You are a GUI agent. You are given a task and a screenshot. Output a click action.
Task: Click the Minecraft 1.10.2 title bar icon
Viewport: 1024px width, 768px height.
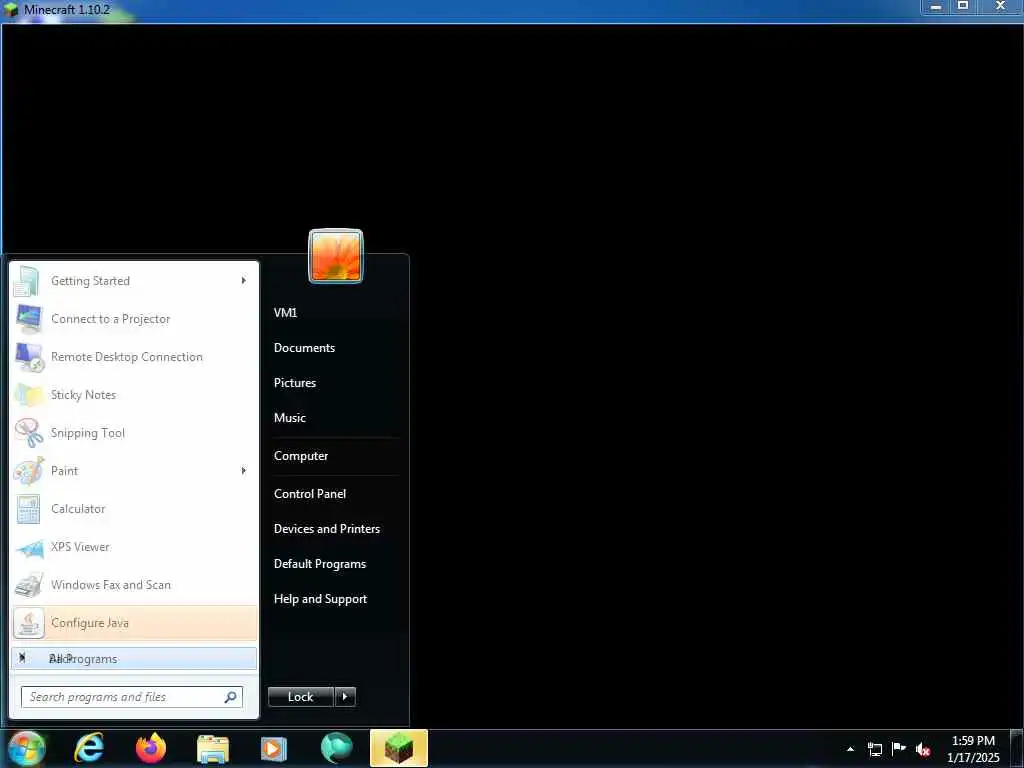point(11,10)
